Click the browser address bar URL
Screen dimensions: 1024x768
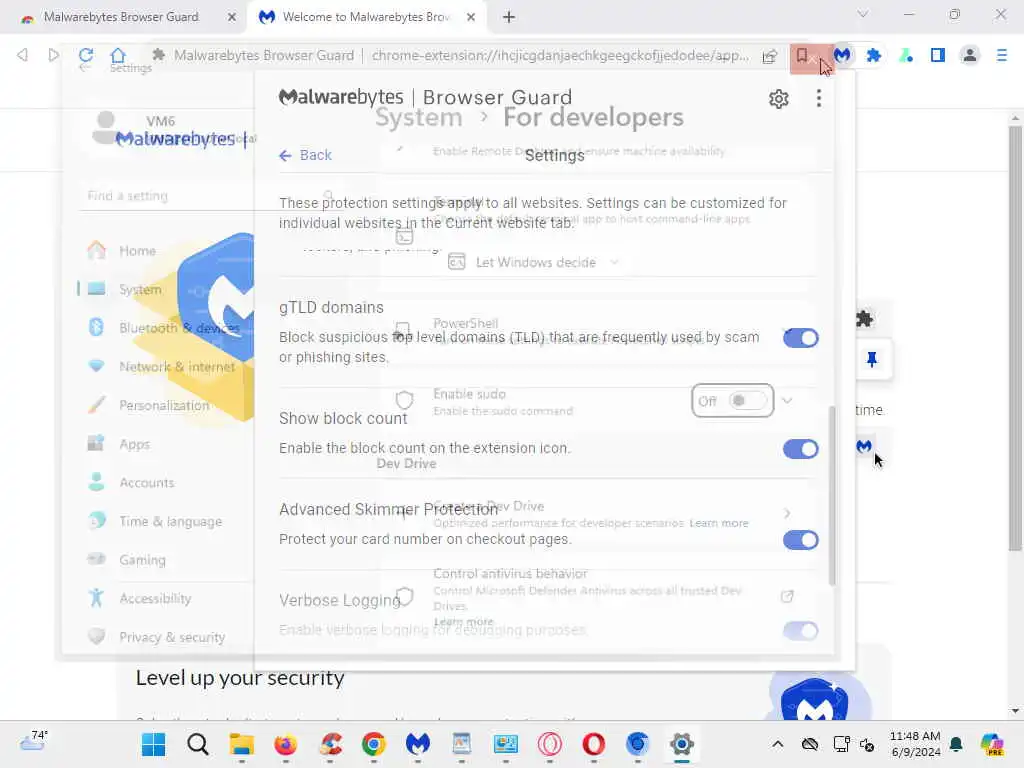pyautogui.click(x=560, y=56)
